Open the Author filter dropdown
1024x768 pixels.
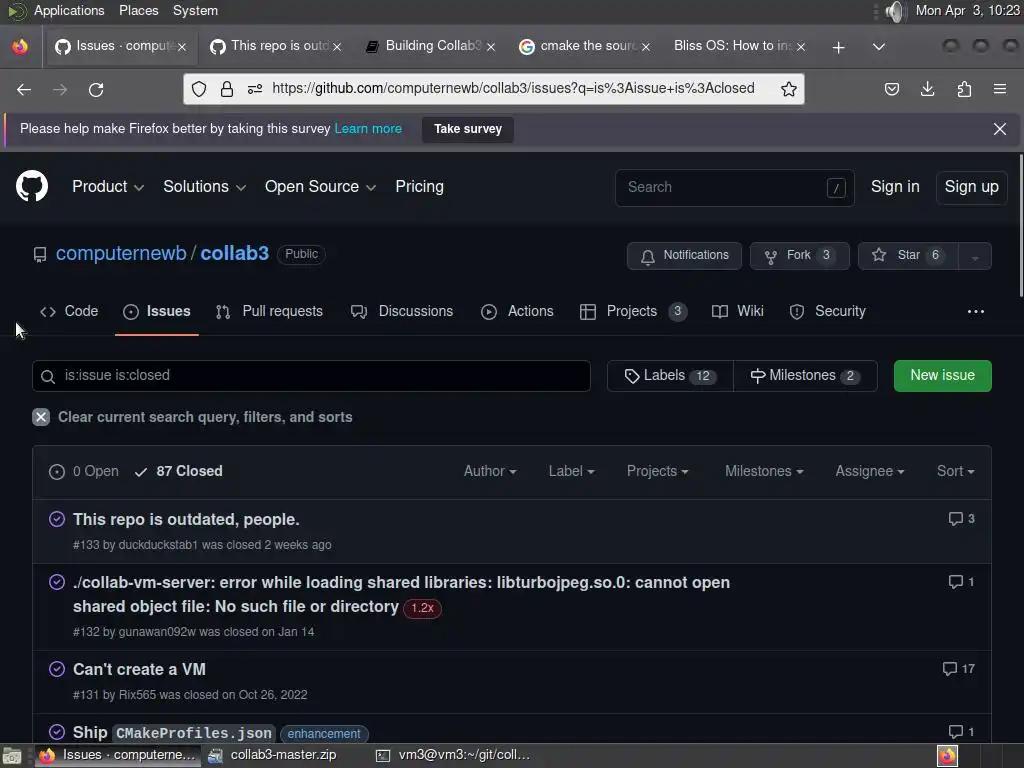(490, 472)
